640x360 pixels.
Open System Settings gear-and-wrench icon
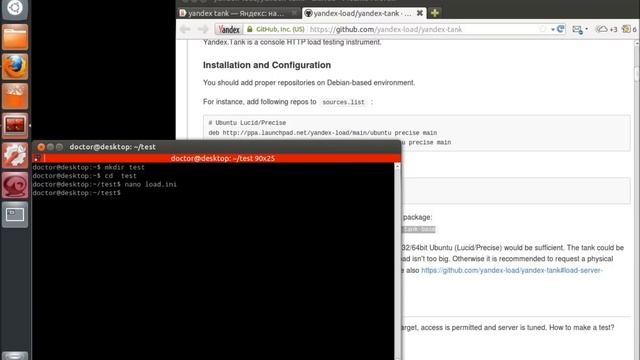pos(15,155)
